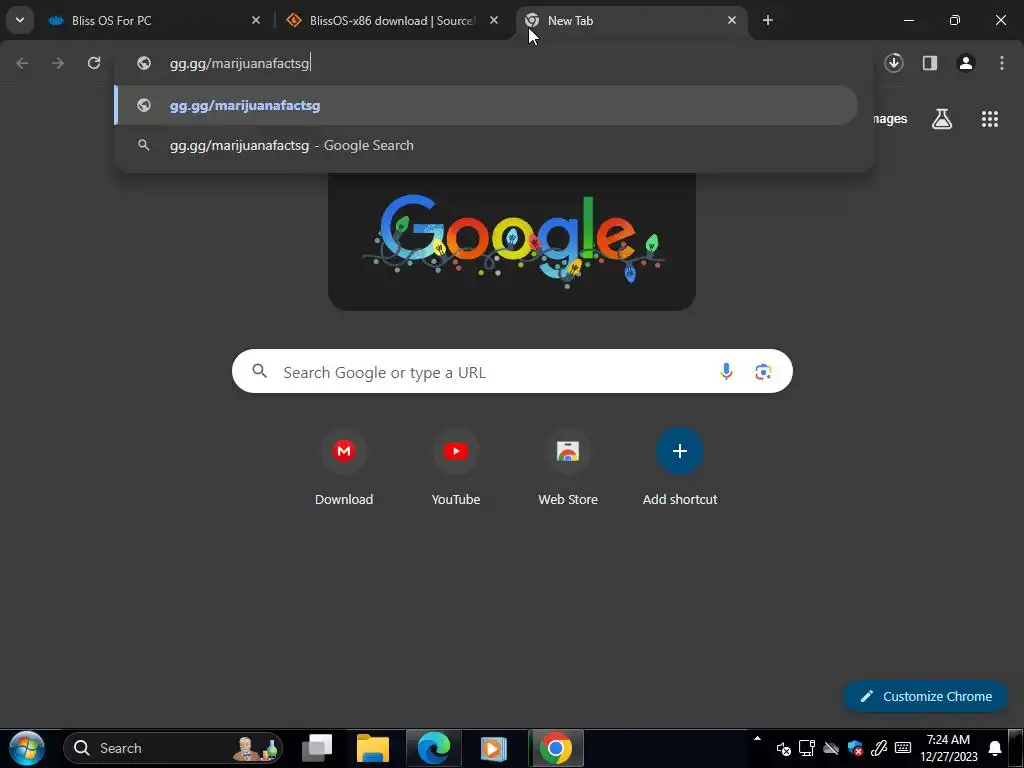Reload the page
Screen dimensions: 1024x768
94,63
